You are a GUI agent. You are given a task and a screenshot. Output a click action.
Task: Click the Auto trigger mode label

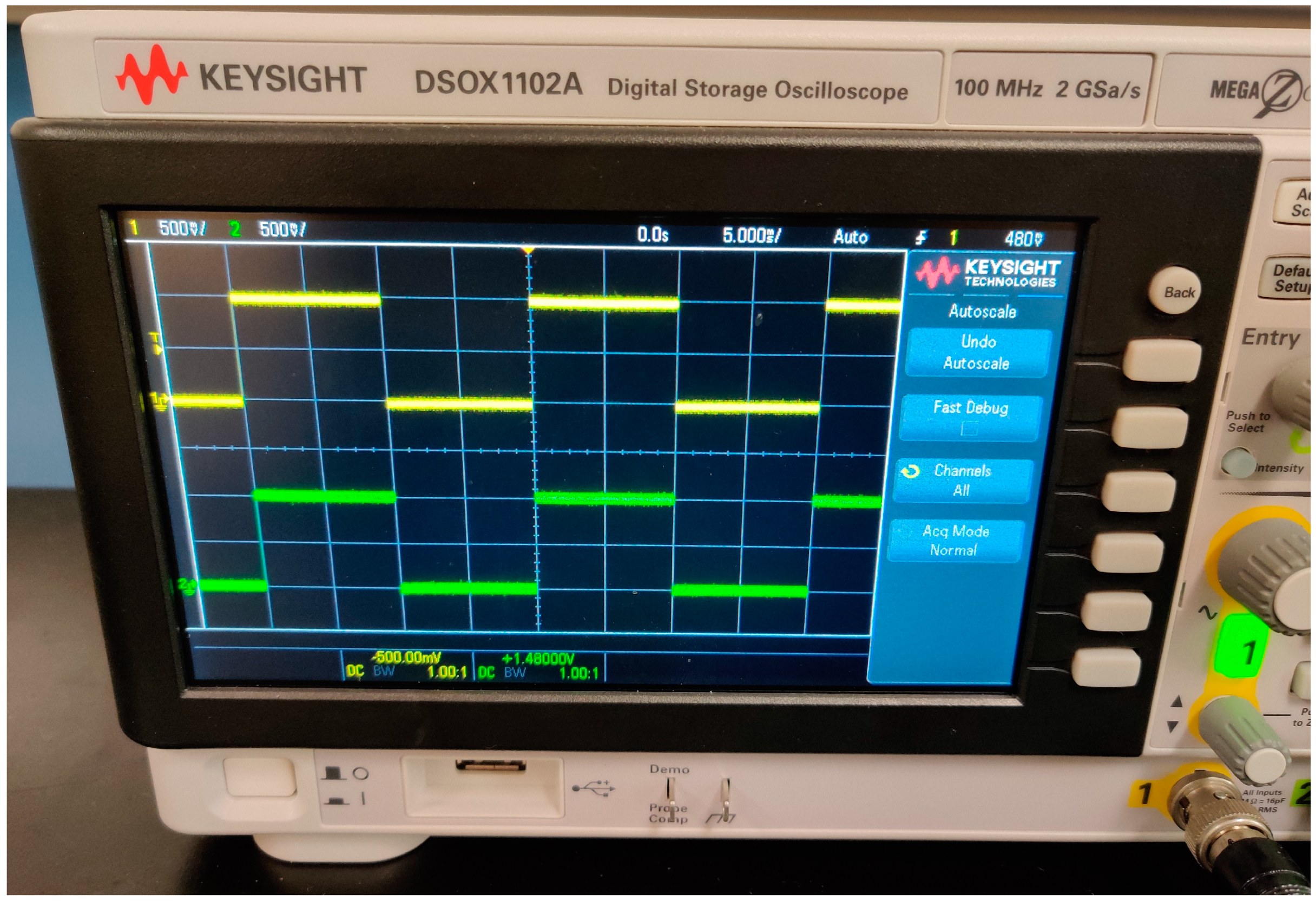coord(850,236)
